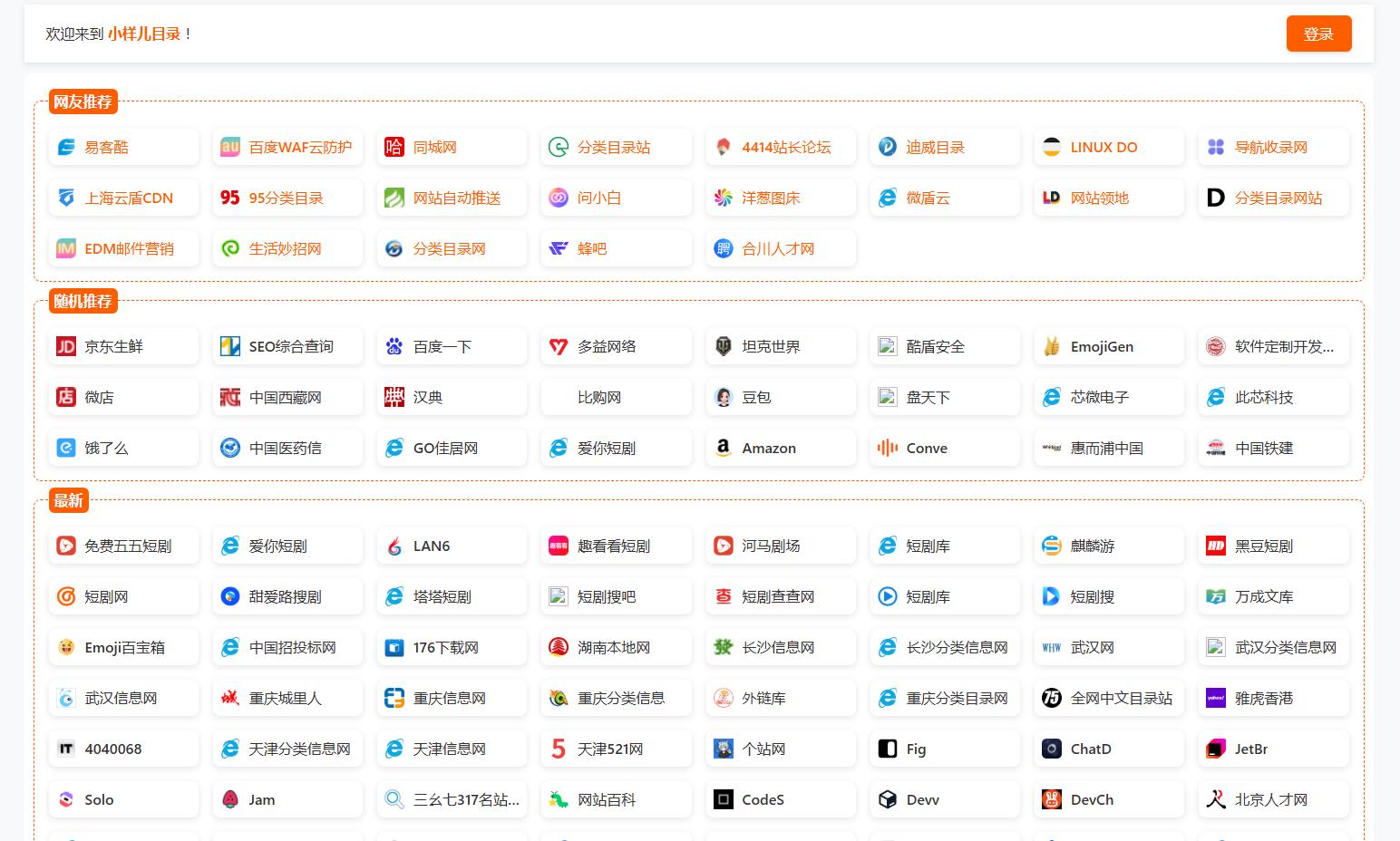Open the 汉典 link
Viewport: 1400px width, 841px height.
(x=428, y=397)
